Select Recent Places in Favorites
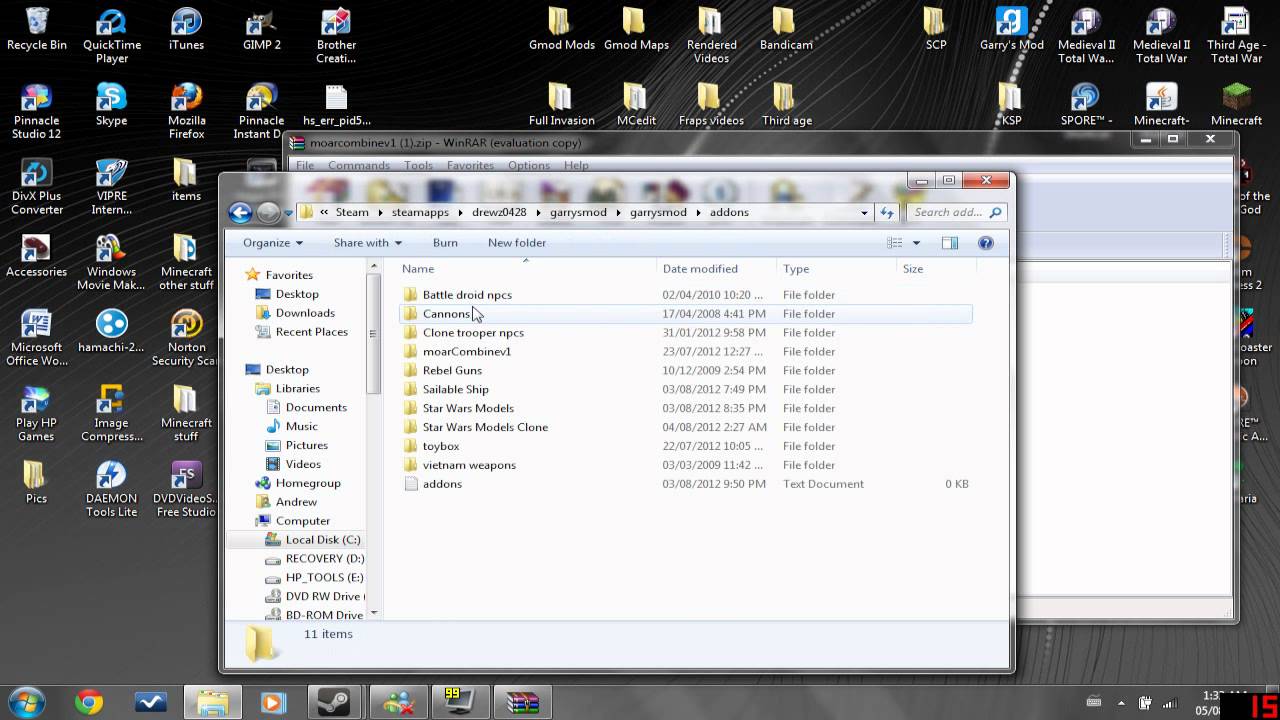 [311, 332]
